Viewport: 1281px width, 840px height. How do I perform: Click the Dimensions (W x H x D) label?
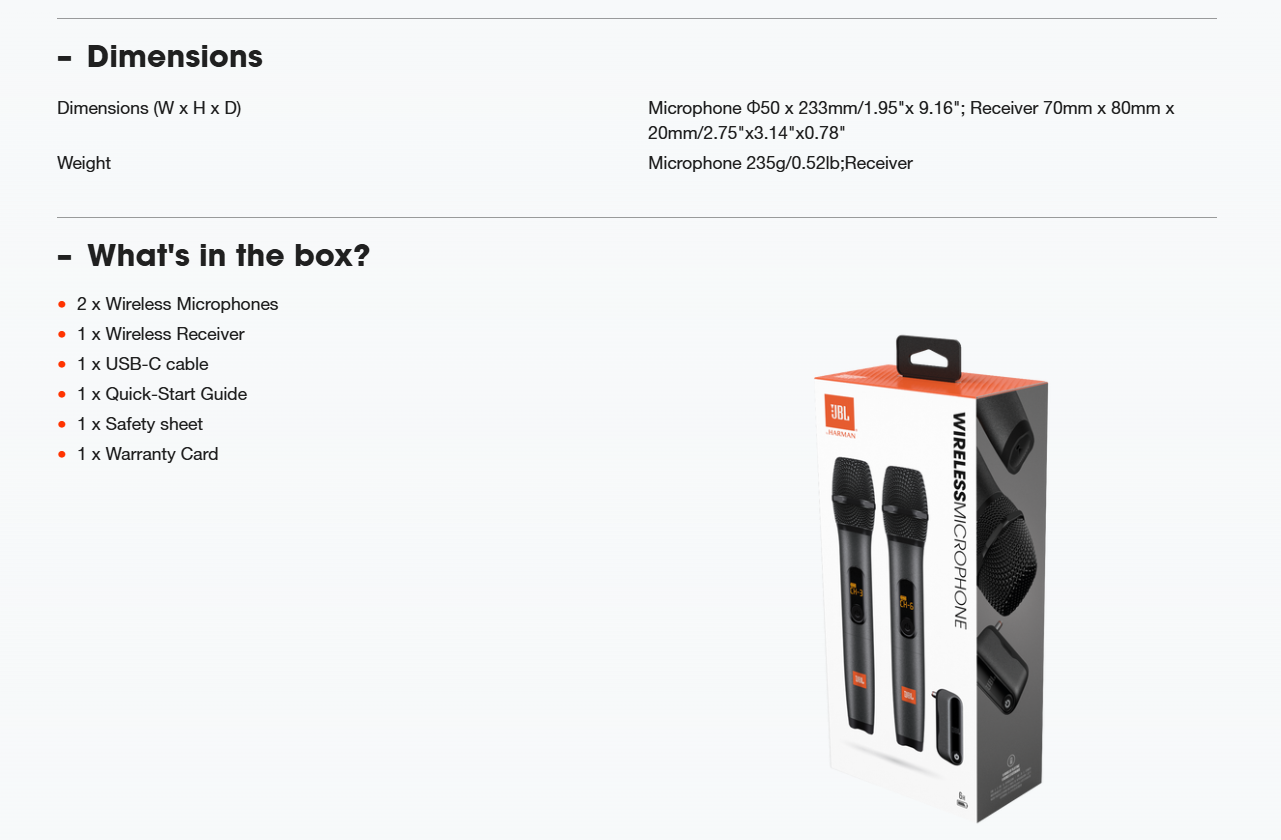[149, 108]
